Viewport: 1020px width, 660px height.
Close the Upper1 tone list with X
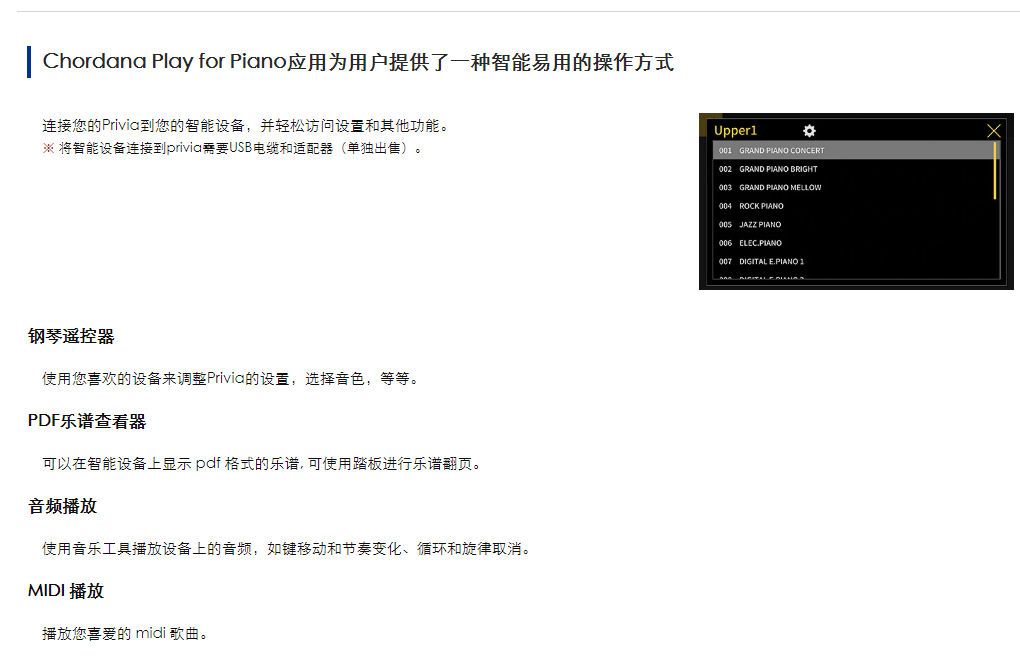993,131
